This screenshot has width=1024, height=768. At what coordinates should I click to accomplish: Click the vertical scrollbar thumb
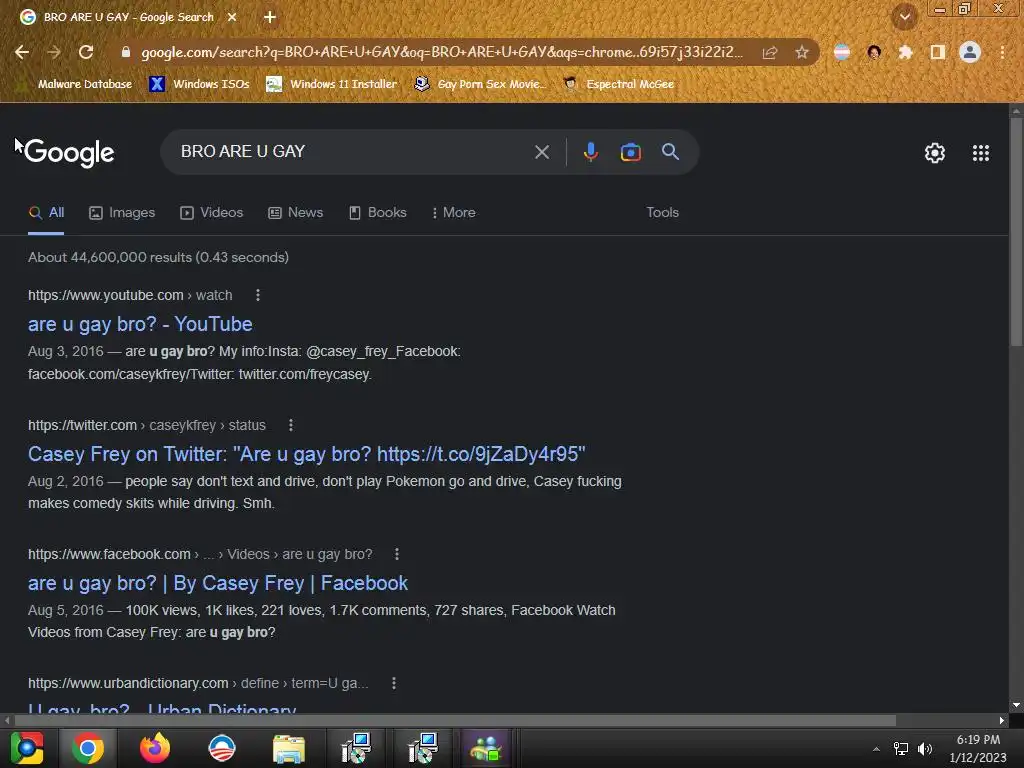click(x=1016, y=232)
